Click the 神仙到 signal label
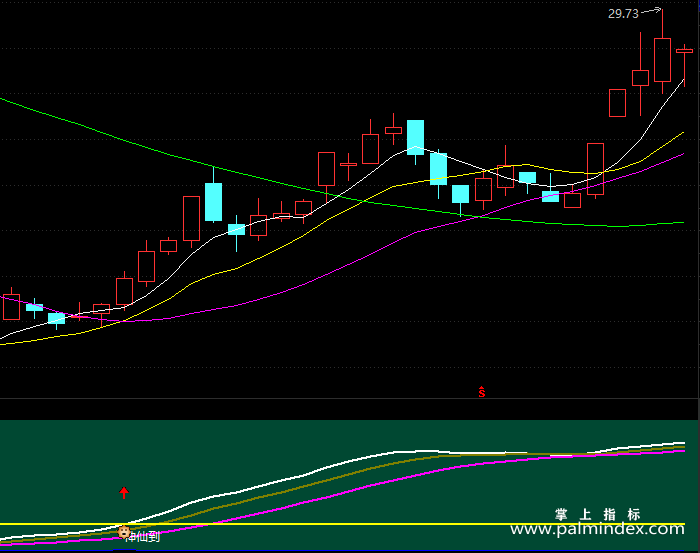 click(143, 536)
